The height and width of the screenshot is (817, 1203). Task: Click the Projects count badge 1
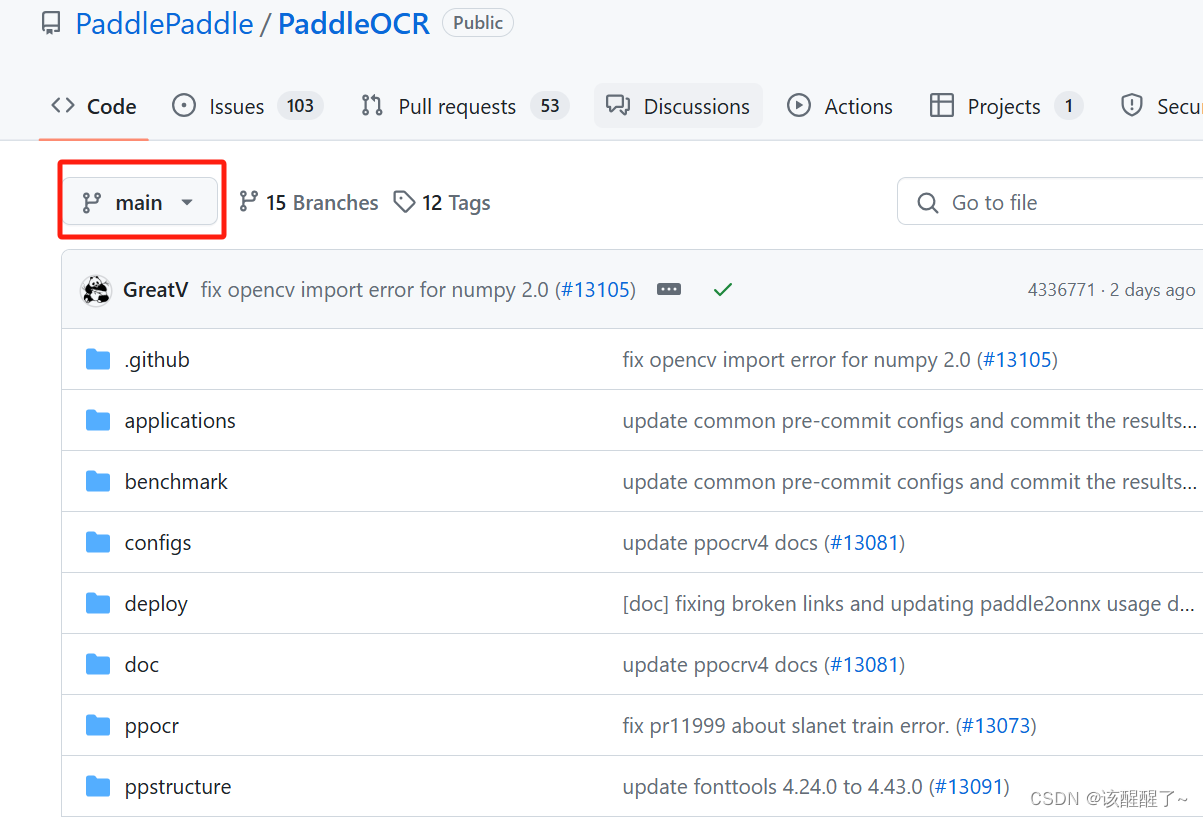(x=1069, y=106)
